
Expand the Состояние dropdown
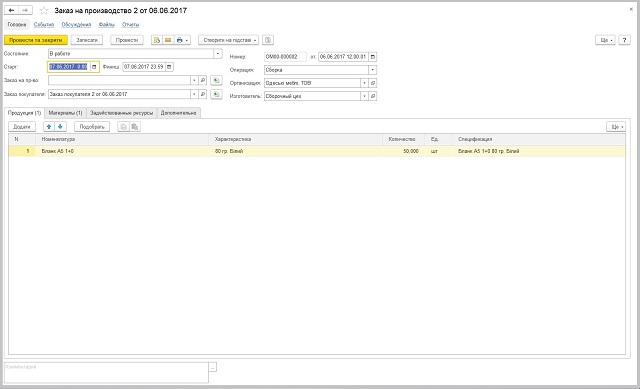(x=218, y=53)
